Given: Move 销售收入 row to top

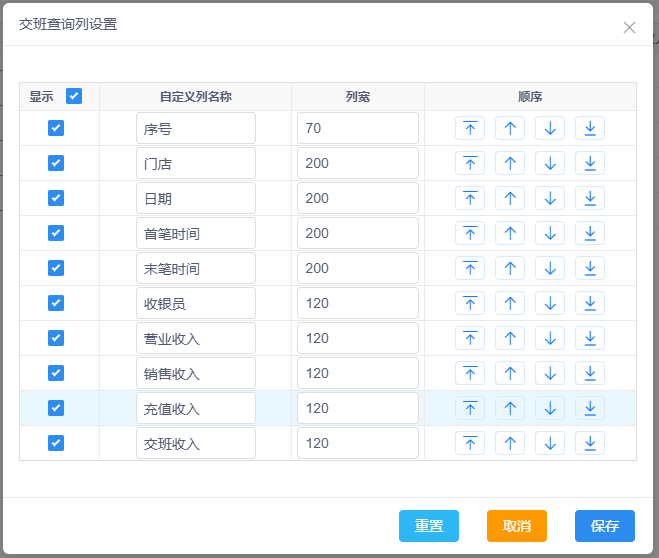Looking at the screenshot, I should [x=470, y=373].
